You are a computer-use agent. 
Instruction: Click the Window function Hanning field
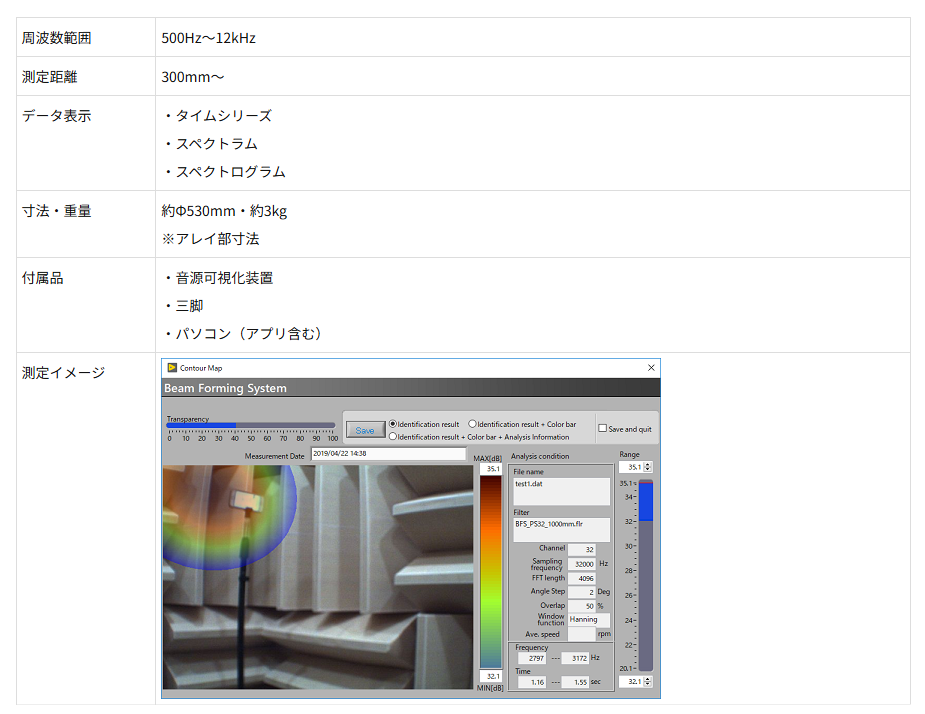click(588, 620)
